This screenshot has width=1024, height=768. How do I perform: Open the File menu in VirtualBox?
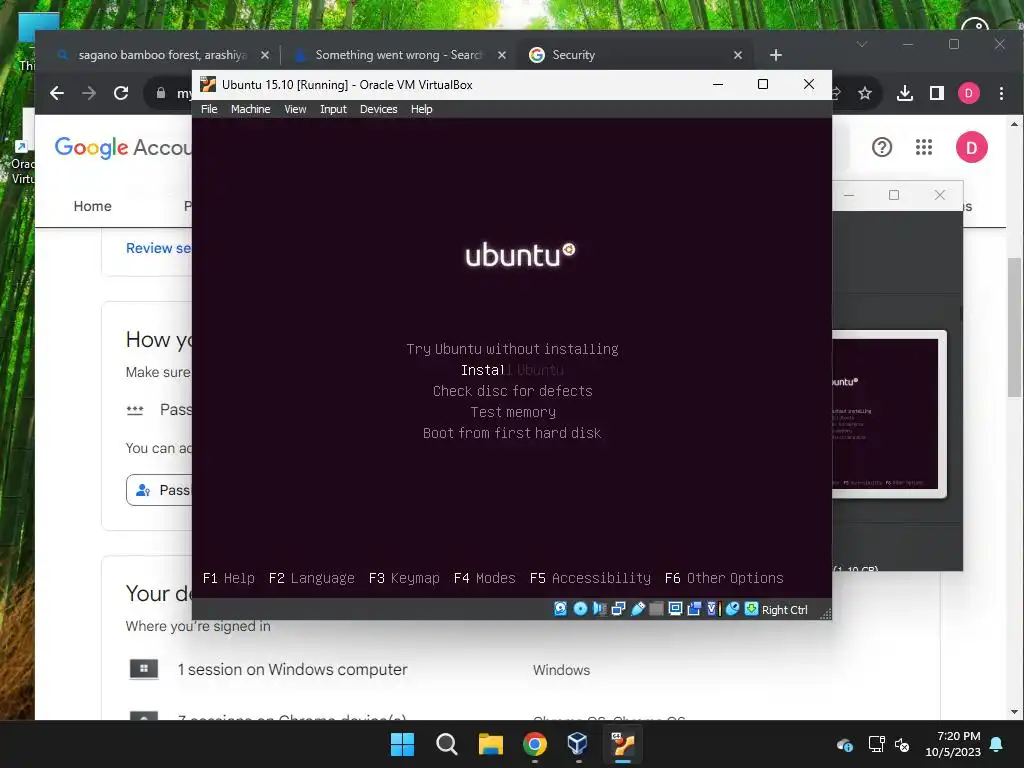[x=209, y=109]
